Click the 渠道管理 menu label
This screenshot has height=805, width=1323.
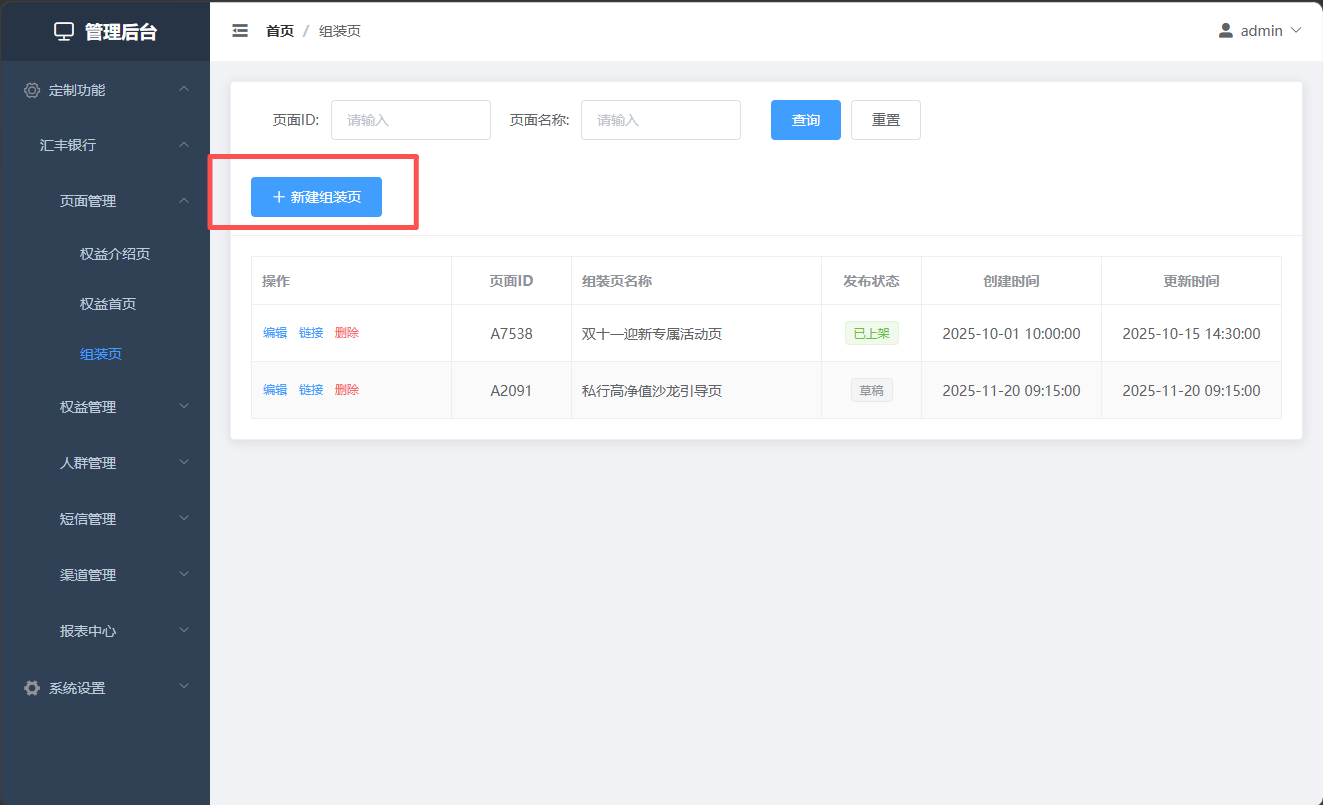click(x=88, y=575)
